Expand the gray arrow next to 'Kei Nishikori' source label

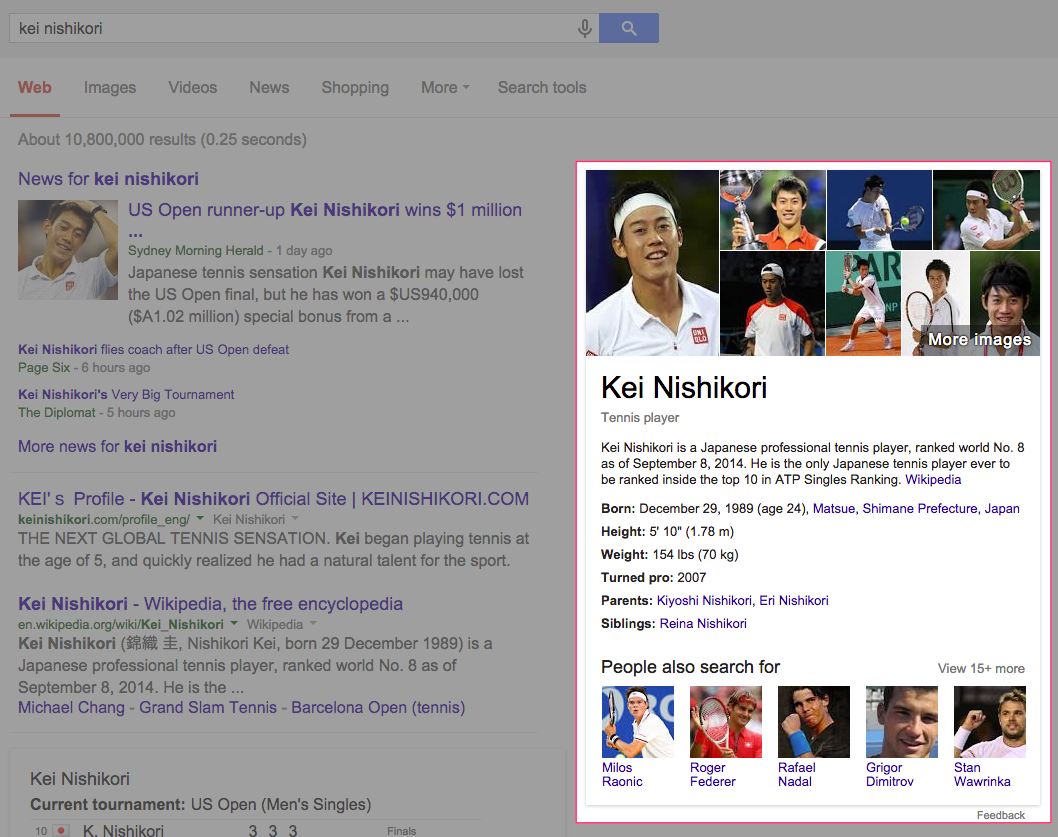coord(295,518)
